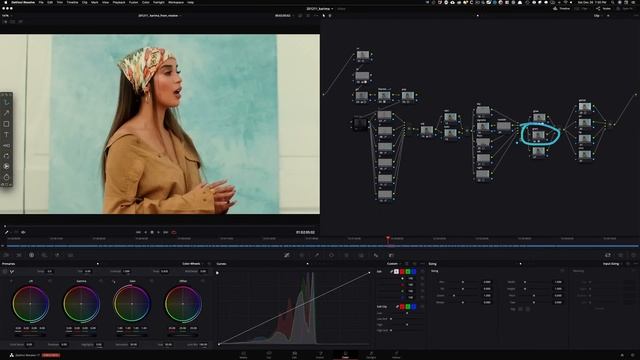Toggle the blue curve channel in Edit row

point(413,271)
